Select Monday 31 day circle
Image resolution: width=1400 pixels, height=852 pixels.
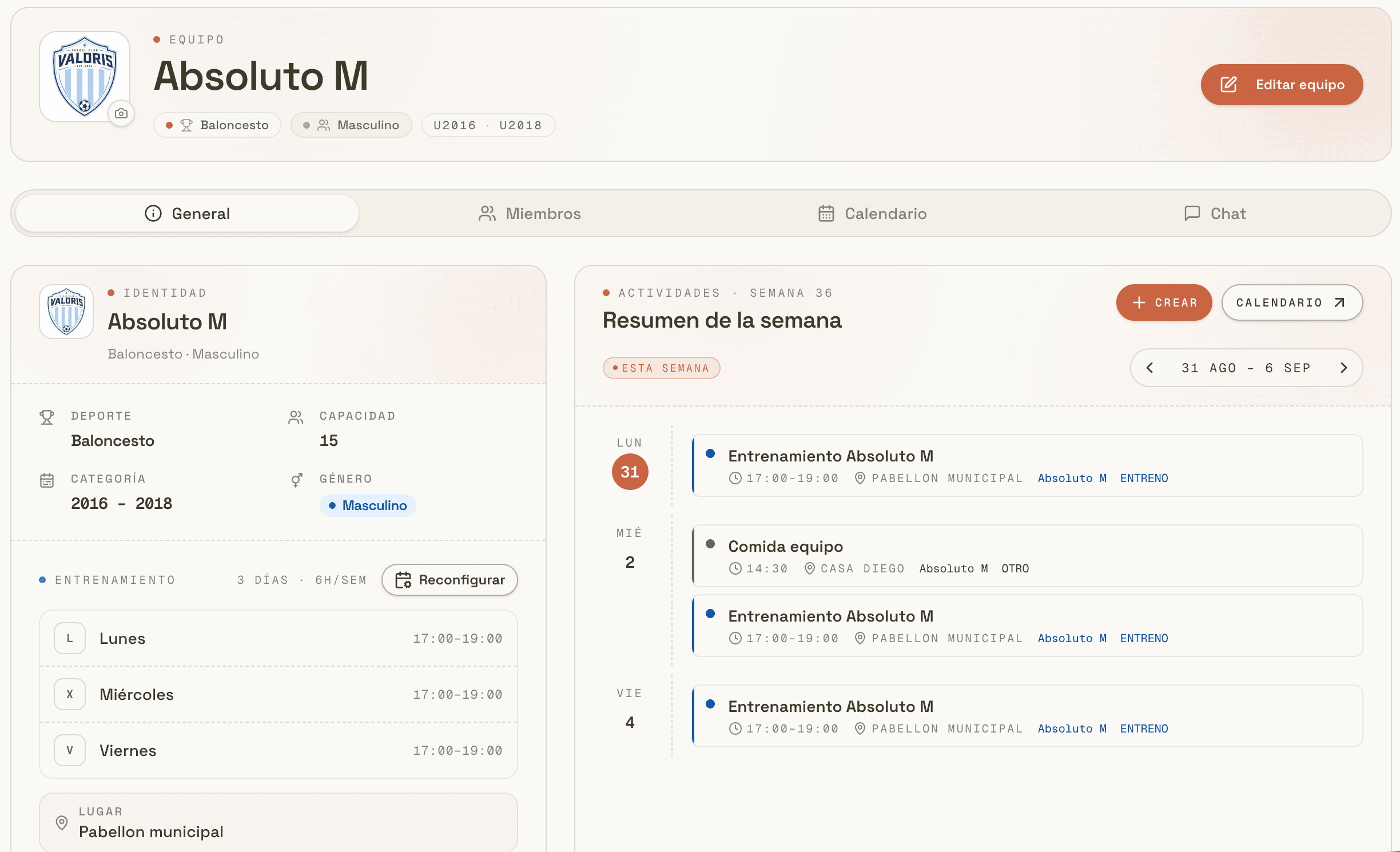pyautogui.click(x=630, y=472)
